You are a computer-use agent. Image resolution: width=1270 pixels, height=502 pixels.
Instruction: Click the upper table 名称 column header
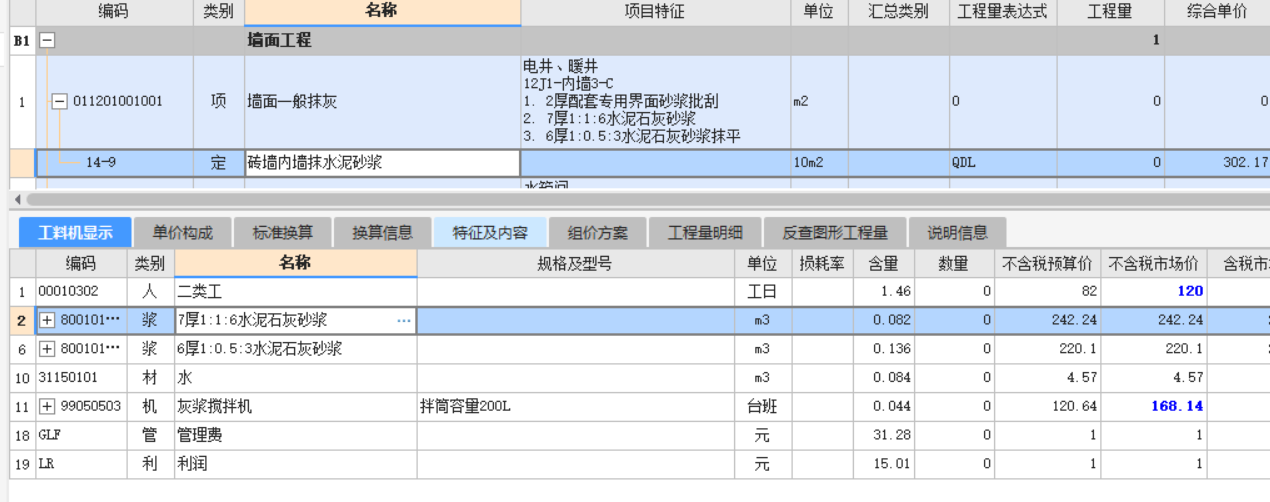(382, 12)
